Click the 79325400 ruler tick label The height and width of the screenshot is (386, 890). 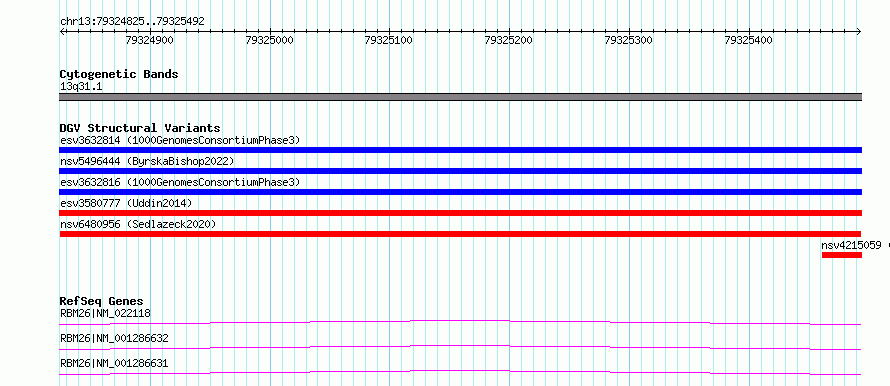point(749,40)
